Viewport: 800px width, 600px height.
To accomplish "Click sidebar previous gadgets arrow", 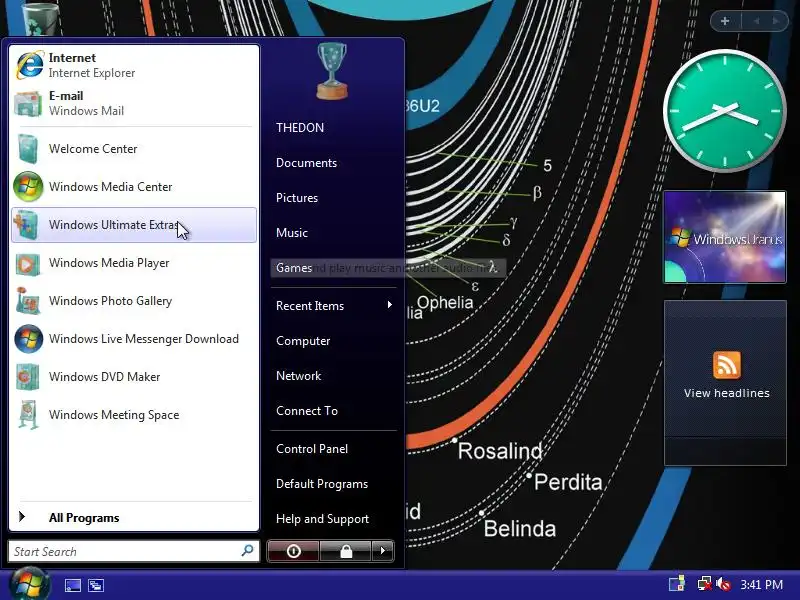I will [756, 21].
